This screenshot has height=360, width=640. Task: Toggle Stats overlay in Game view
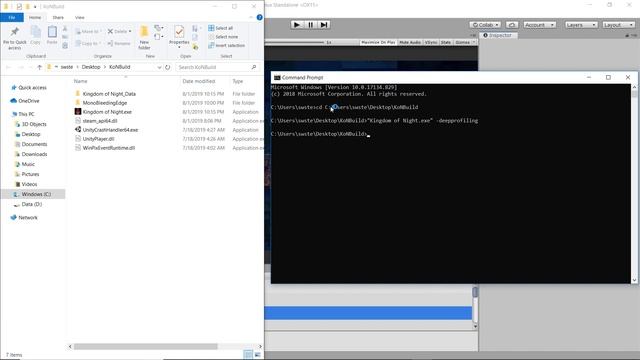coord(446,42)
